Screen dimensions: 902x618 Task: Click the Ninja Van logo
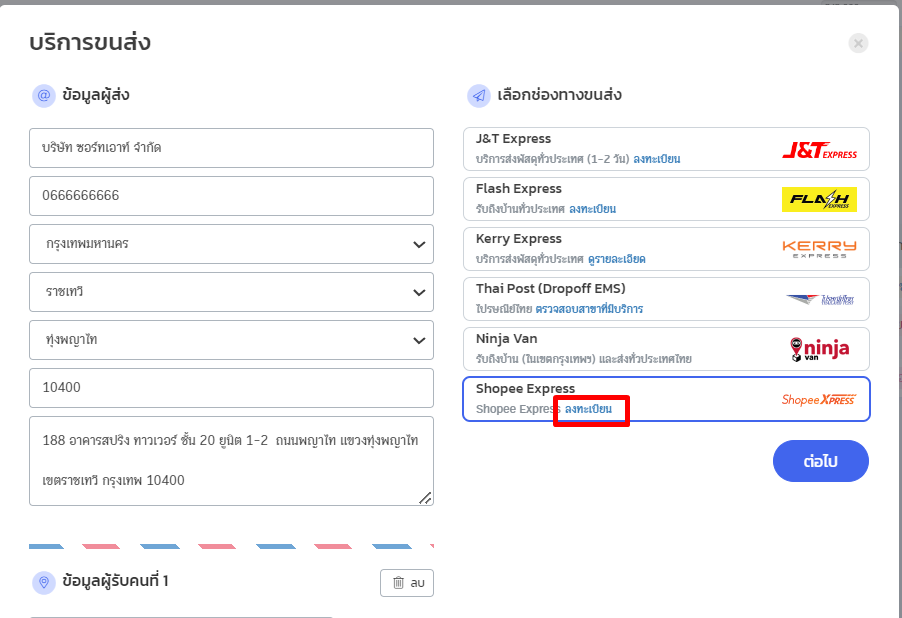coord(819,348)
